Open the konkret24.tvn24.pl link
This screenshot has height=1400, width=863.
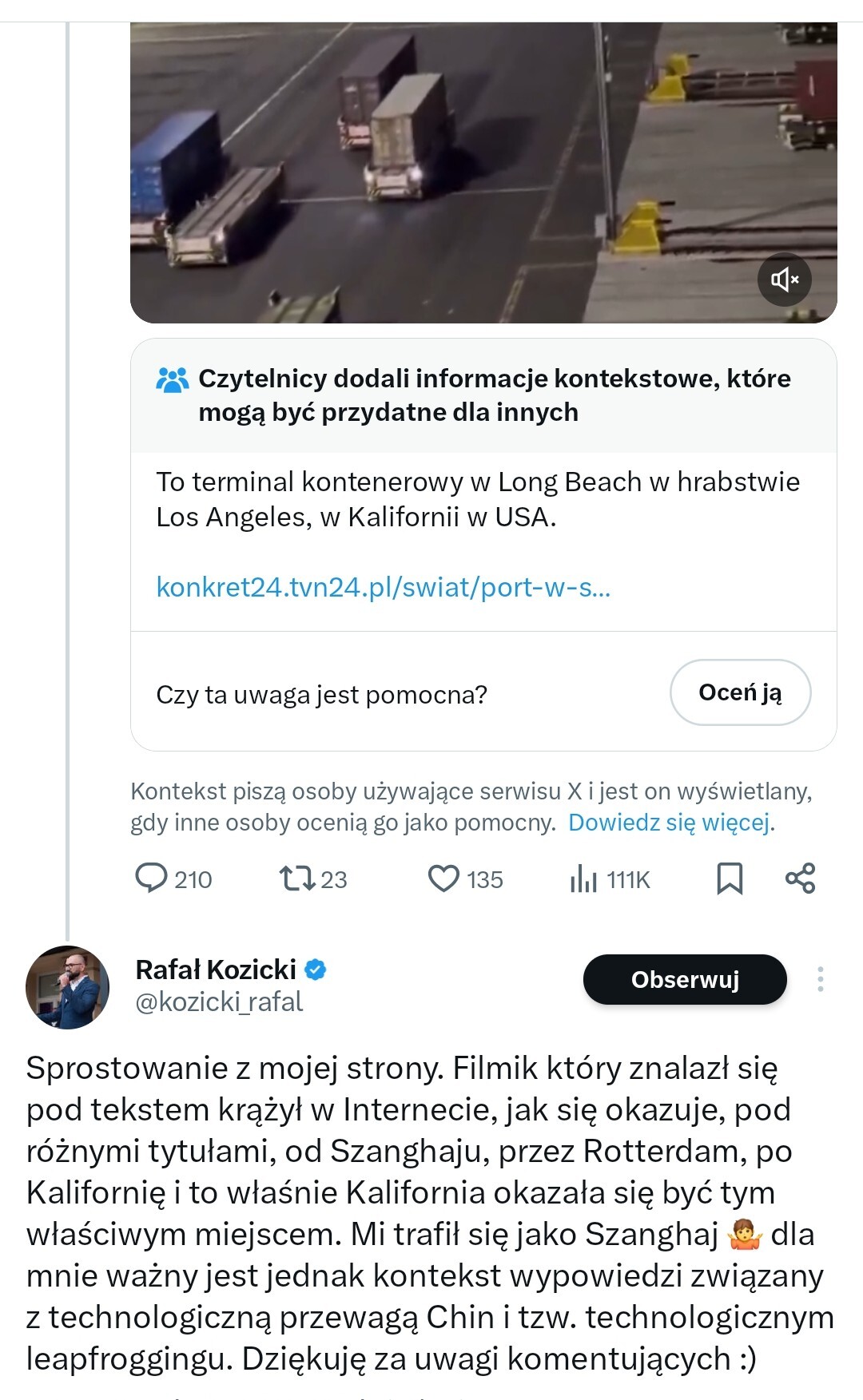coord(384,587)
